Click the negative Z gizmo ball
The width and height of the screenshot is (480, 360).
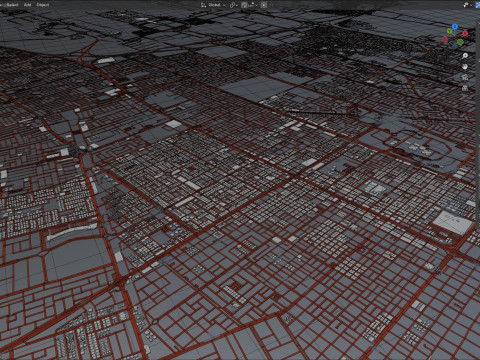455,46
